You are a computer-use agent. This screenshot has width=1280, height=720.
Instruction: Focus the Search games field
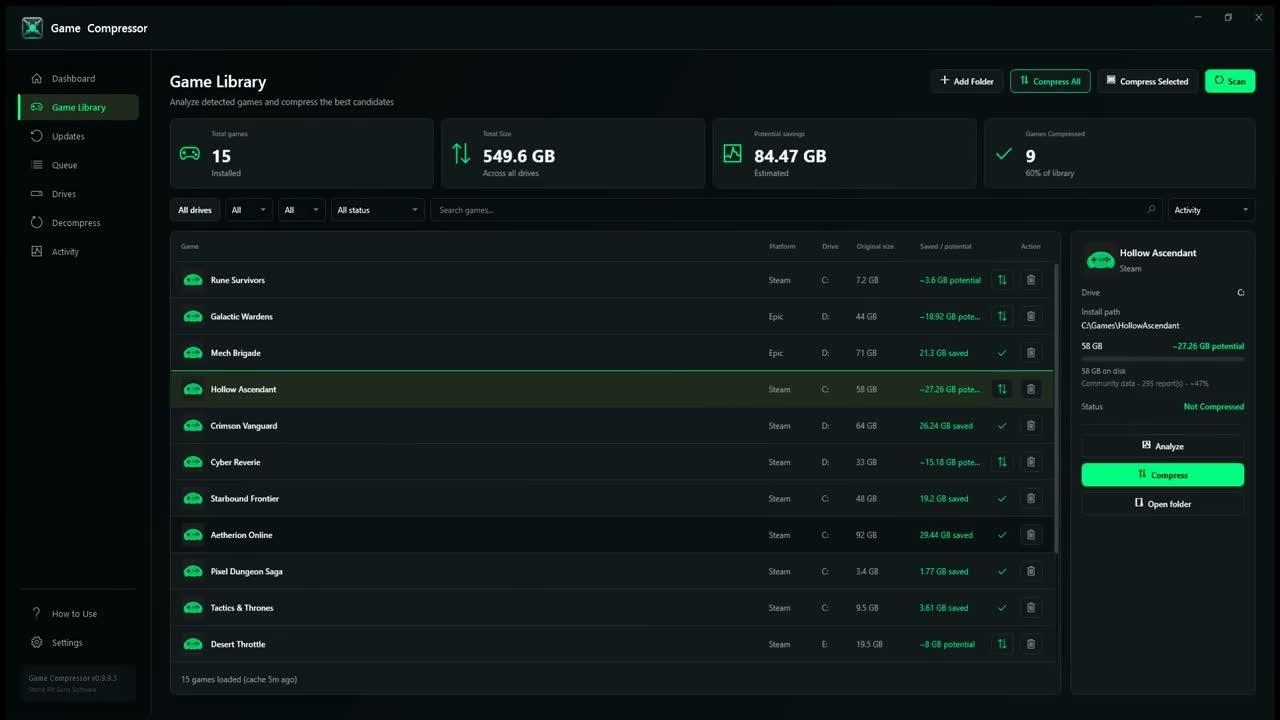point(796,210)
